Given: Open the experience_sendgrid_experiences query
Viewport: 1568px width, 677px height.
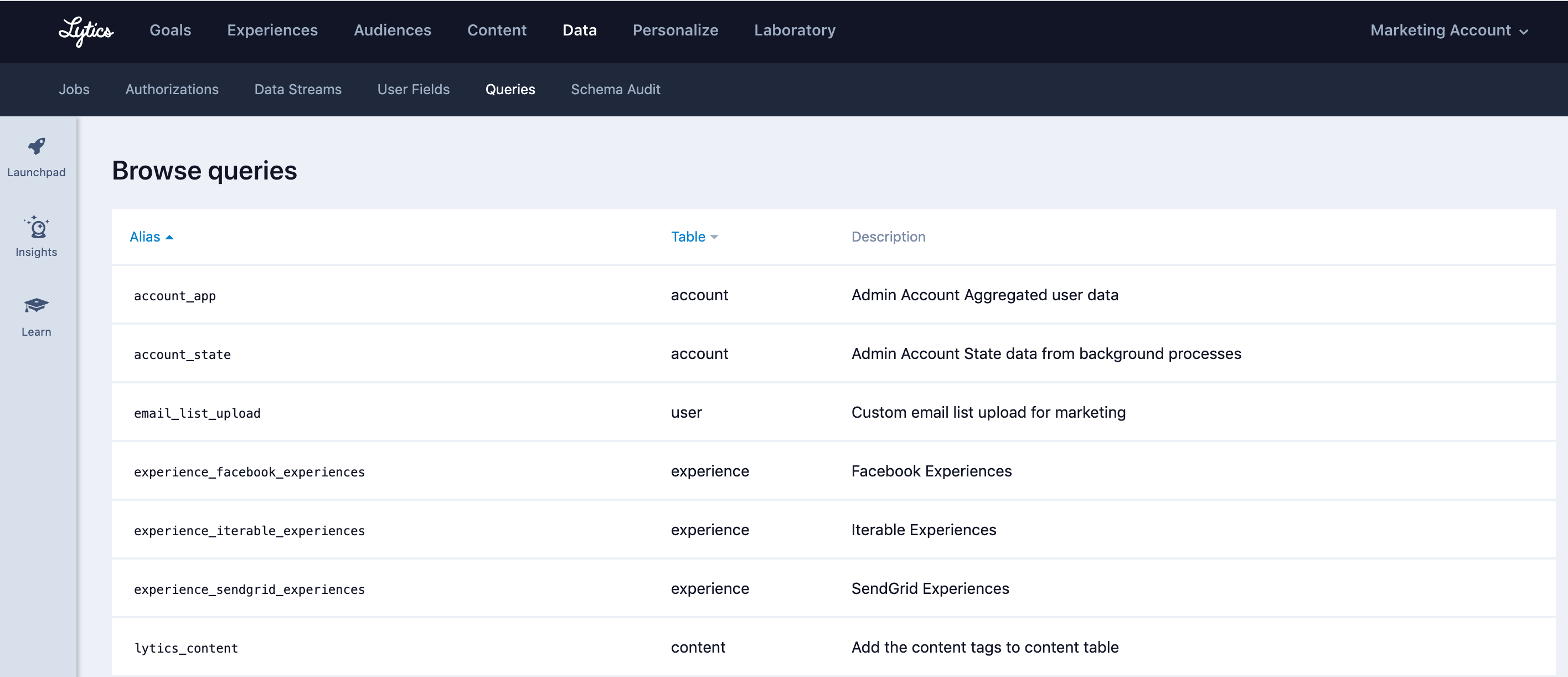Looking at the screenshot, I should (249, 589).
